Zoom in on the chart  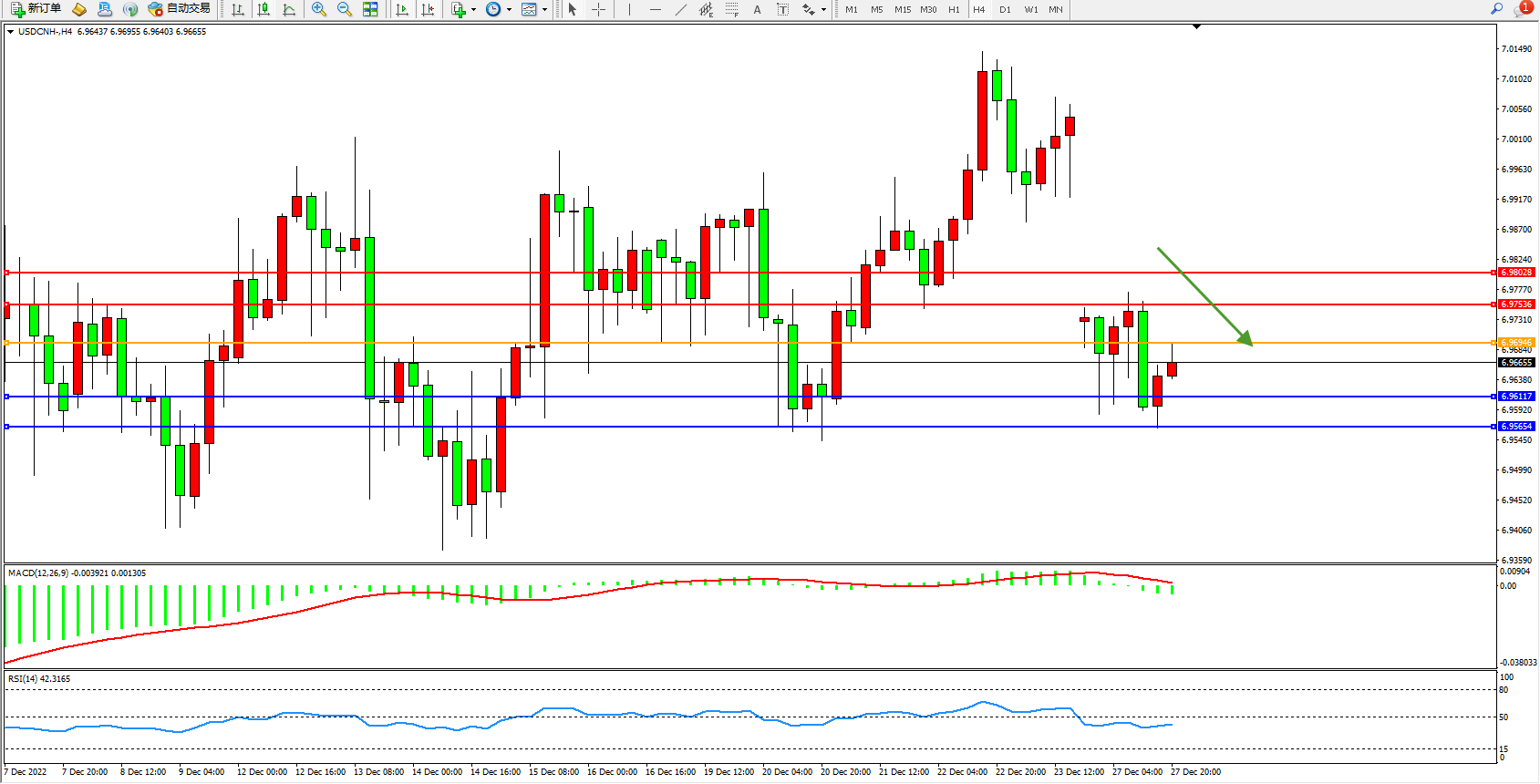(x=319, y=9)
